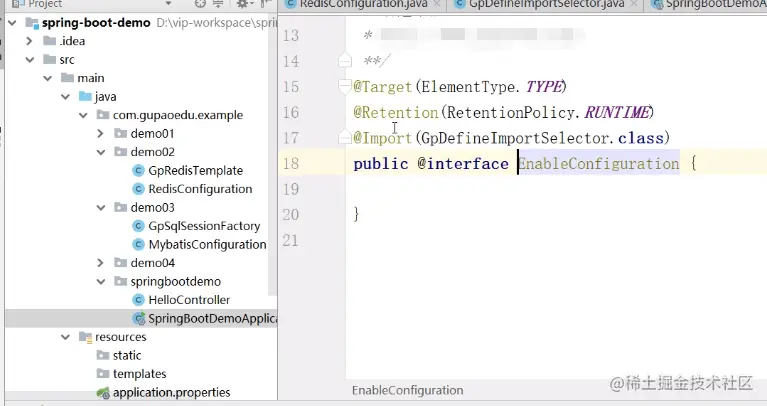This screenshot has width=767, height=406.
Task: Click line number 18 in the gutter
Action: 291,163
